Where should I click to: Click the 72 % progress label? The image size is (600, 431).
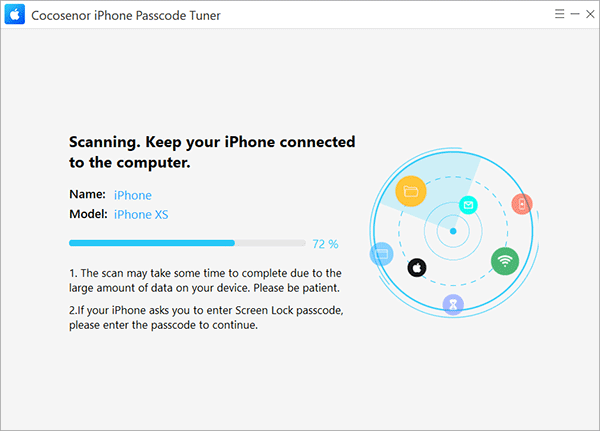point(325,244)
